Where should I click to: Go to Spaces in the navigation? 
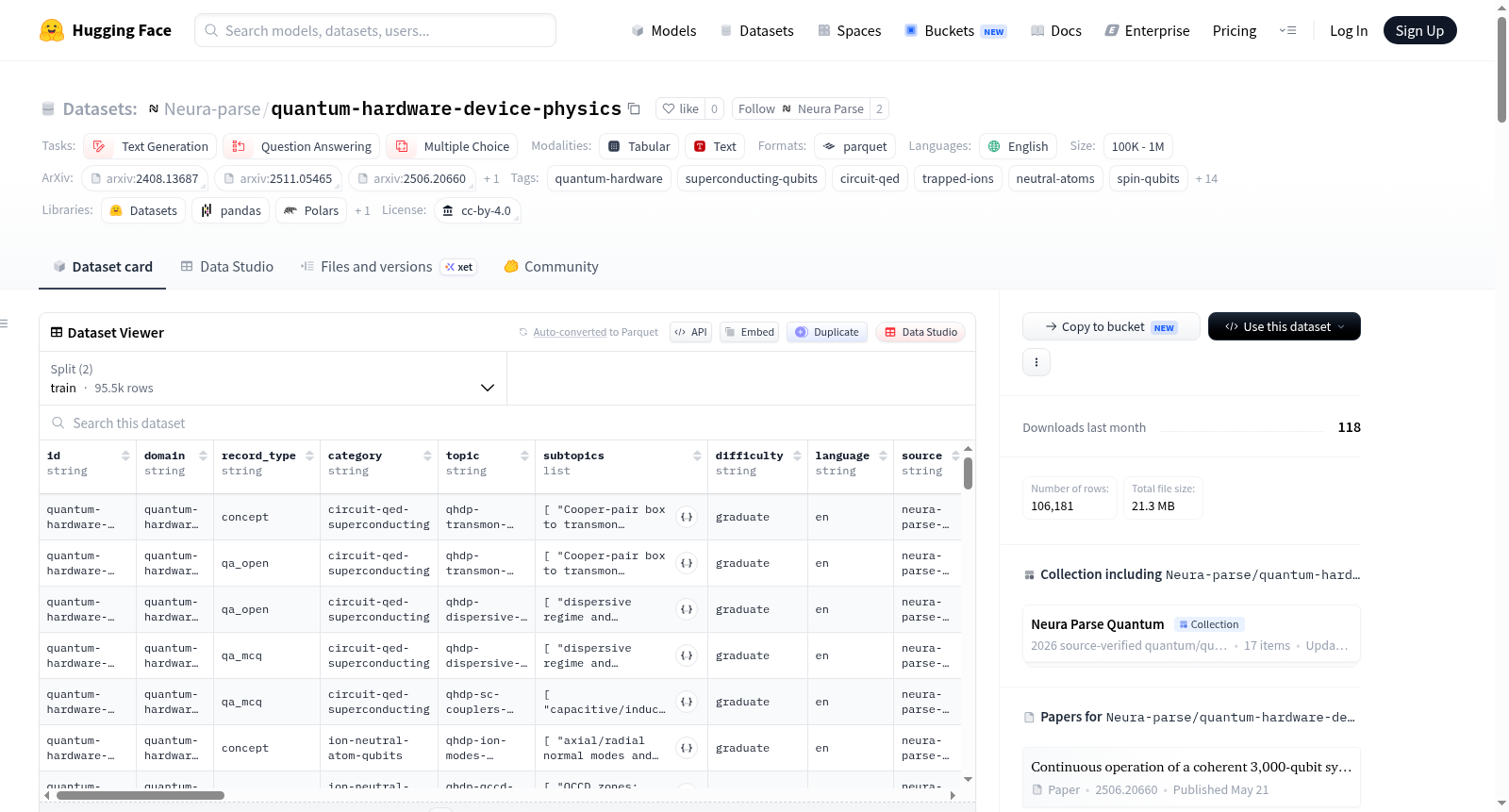[x=849, y=31]
